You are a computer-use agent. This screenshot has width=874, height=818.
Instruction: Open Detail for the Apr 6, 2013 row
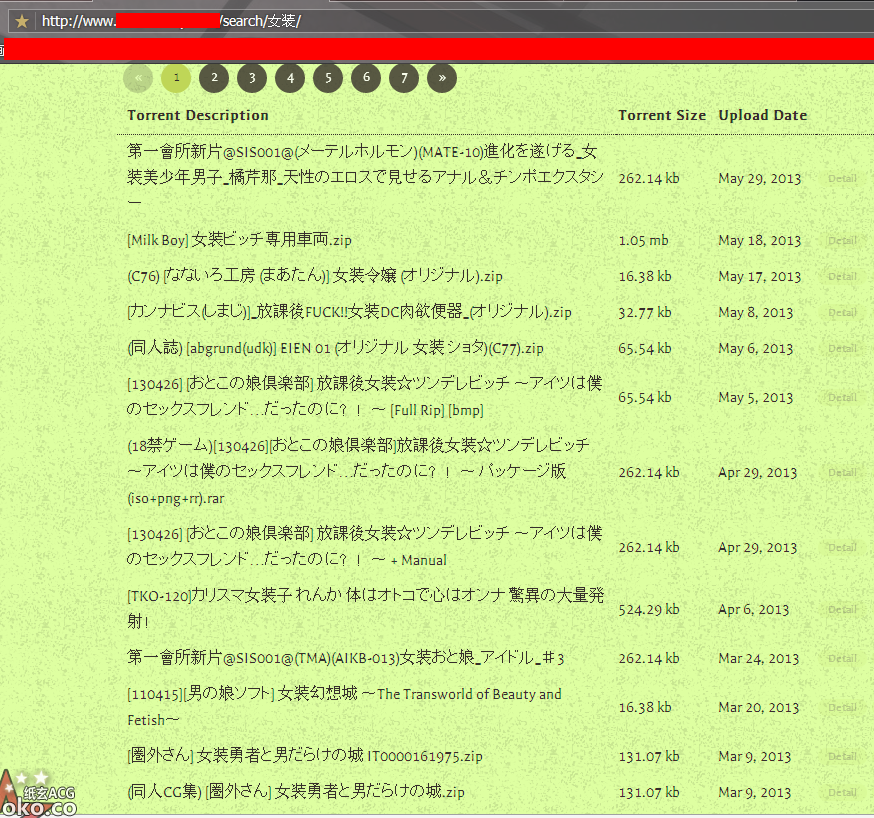[842, 610]
